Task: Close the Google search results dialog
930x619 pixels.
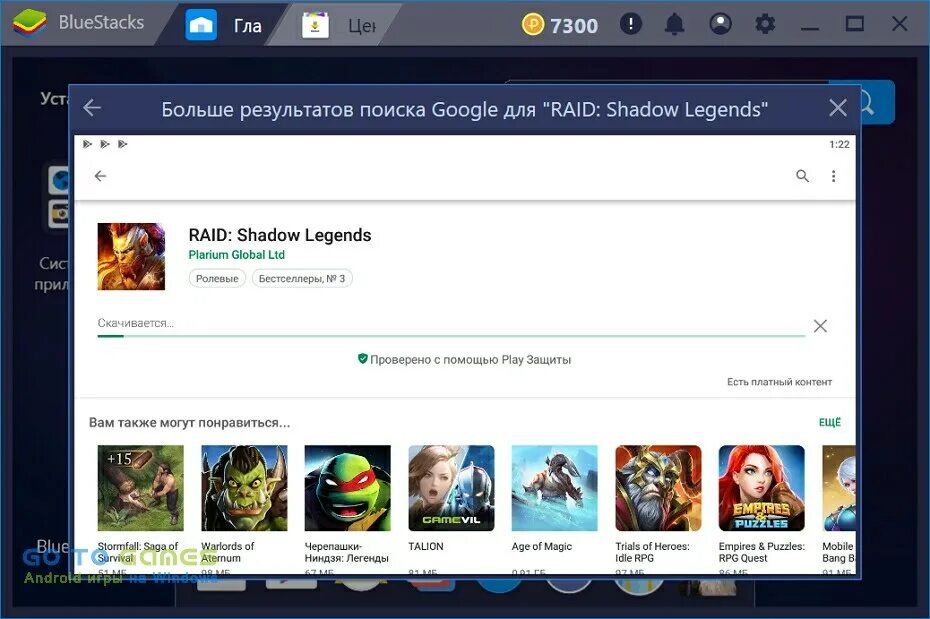Action: click(x=837, y=108)
